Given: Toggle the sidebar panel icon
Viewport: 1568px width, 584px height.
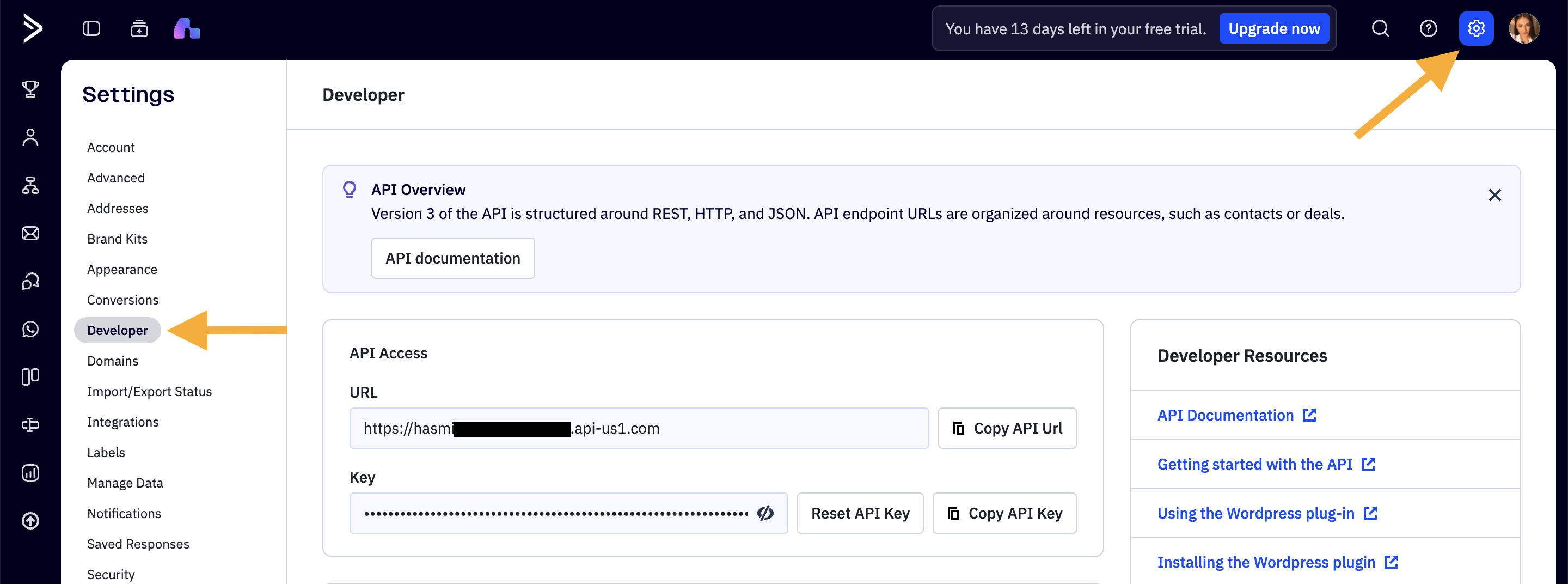Looking at the screenshot, I should [x=91, y=29].
